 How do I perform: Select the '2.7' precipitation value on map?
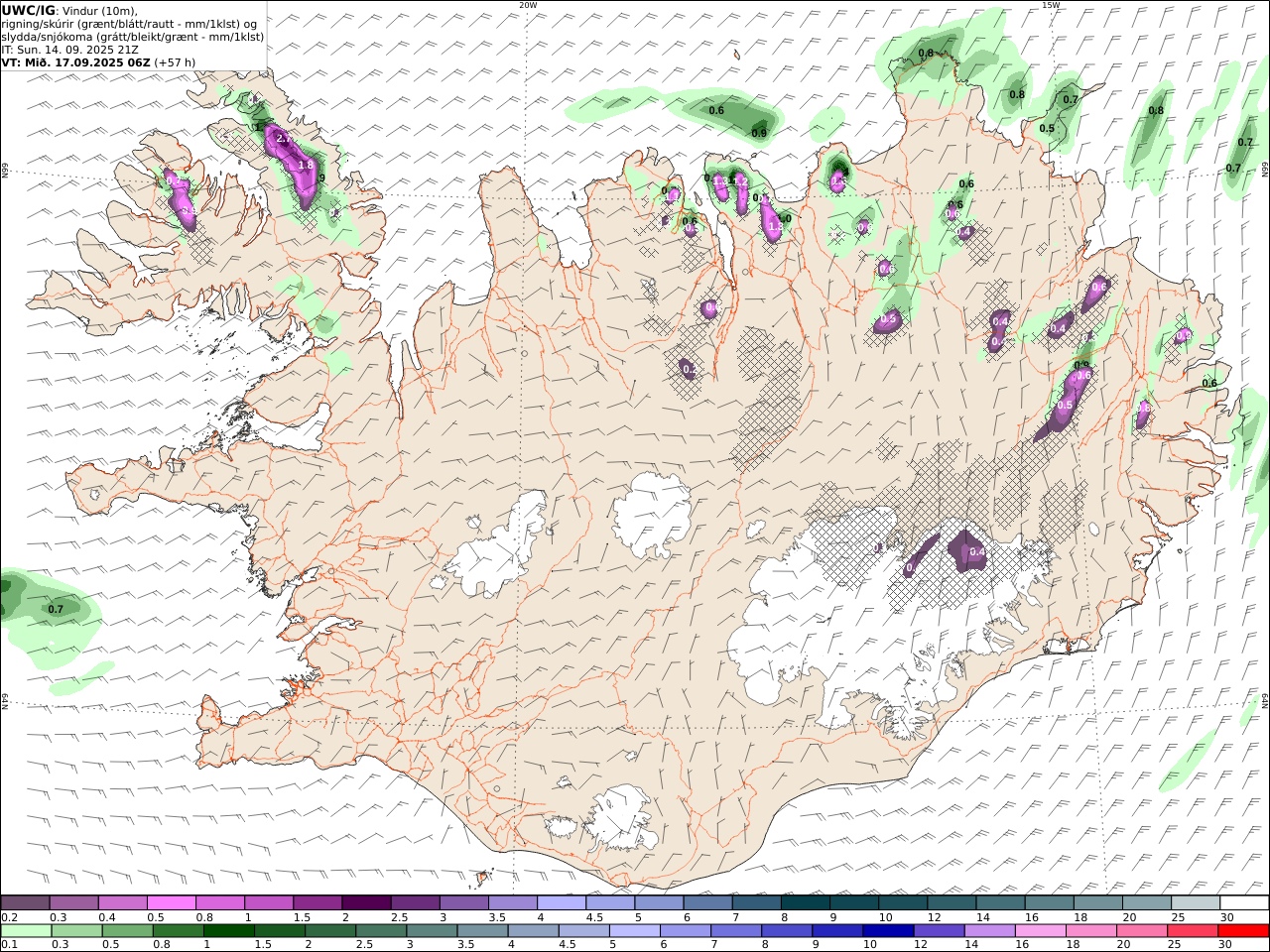tap(283, 139)
